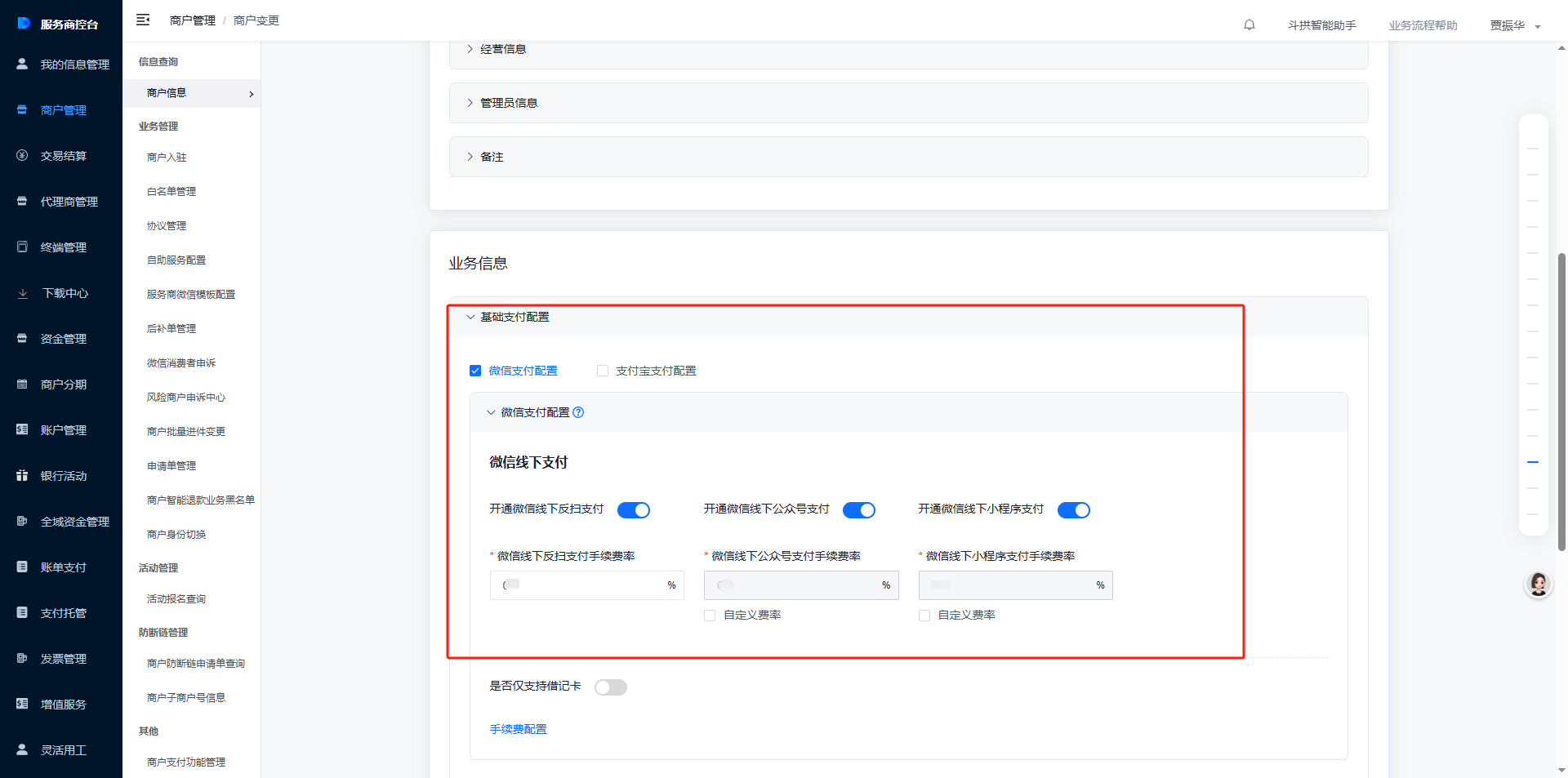The height and width of the screenshot is (778, 1568).
Task: Collapse the sidebar with the menu fold icon
Action: coord(143,20)
